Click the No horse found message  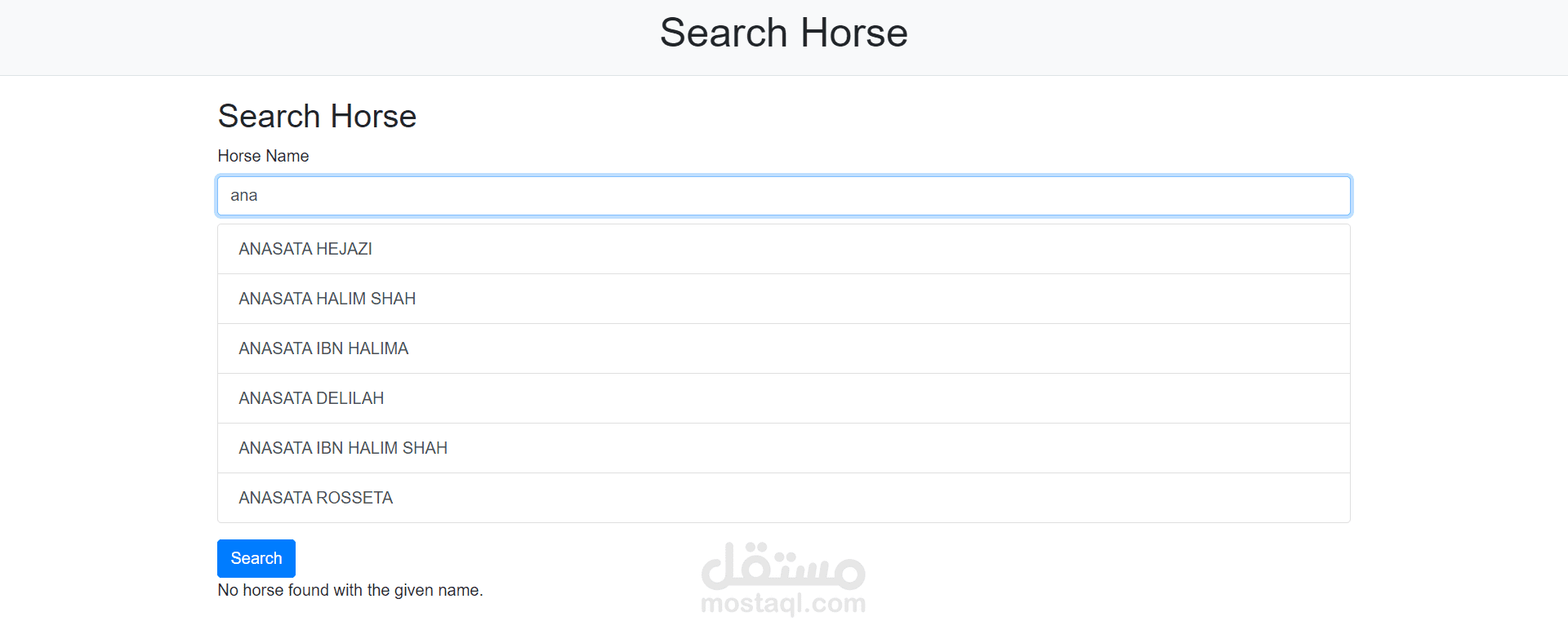pos(350,590)
